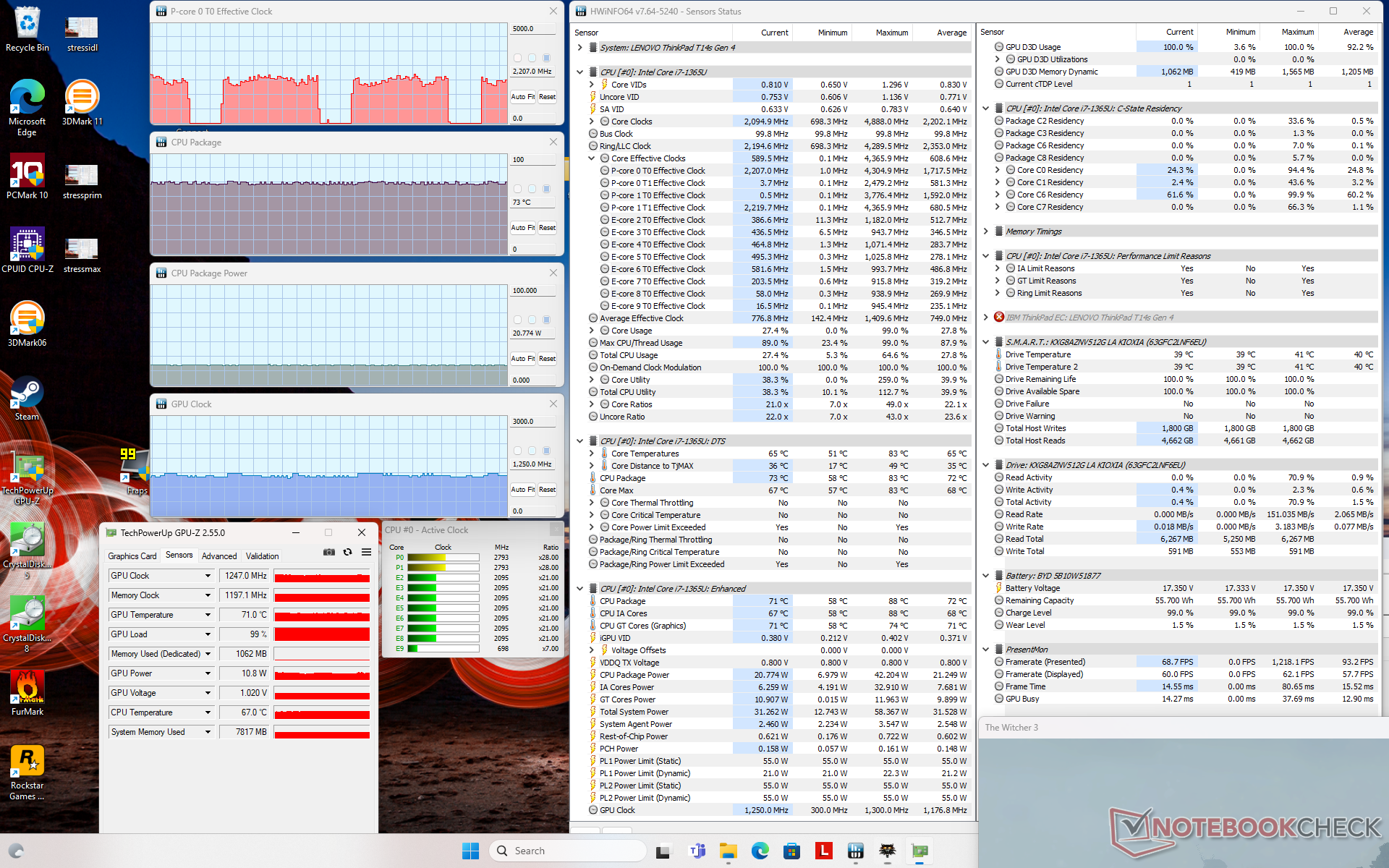The image size is (1389, 868).
Task: Click the Lenovo Vantage taskbar icon
Action: (823, 851)
